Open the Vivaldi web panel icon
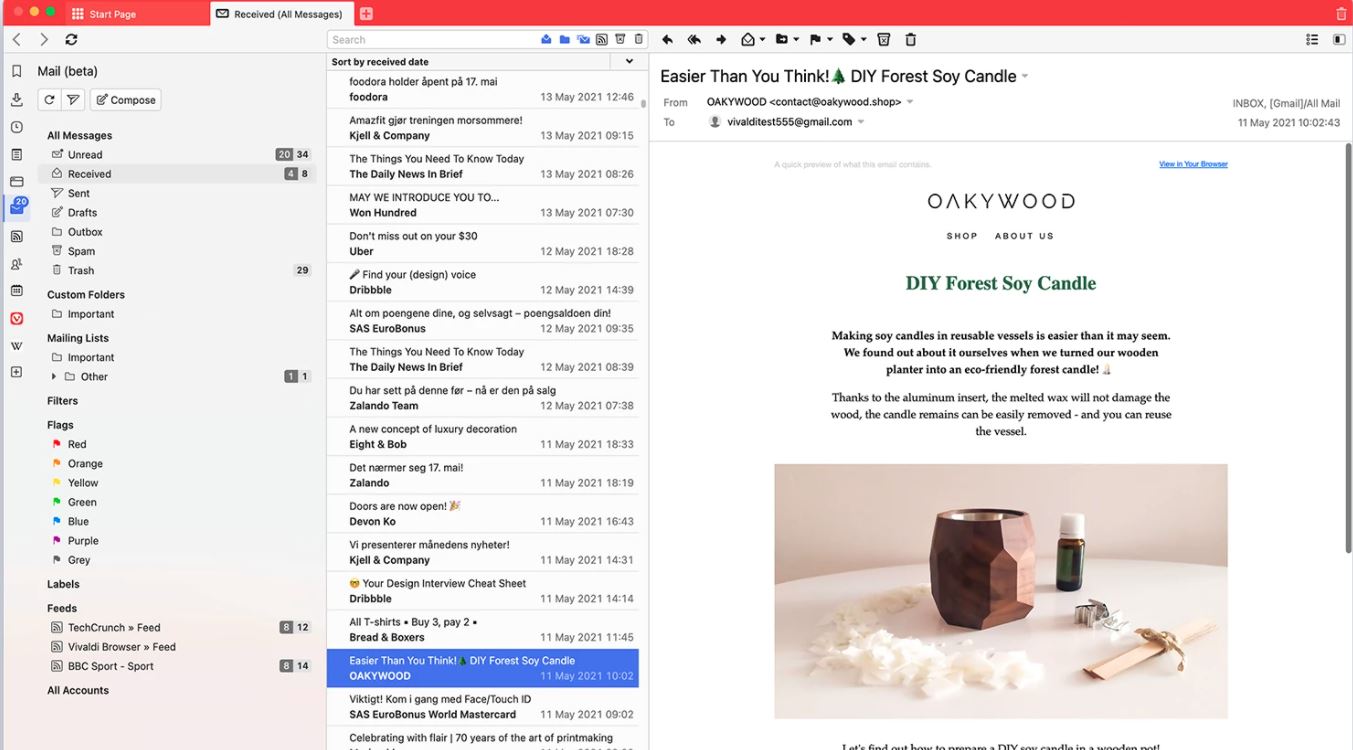The width and height of the screenshot is (1353, 750). [16, 318]
